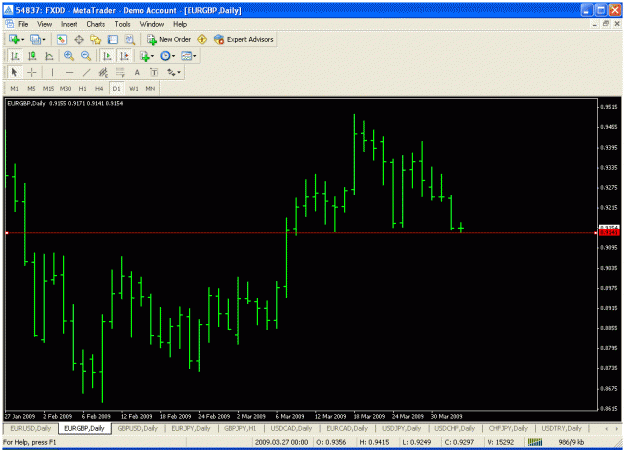Switch to the USDCHF,Daily chart tab

coord(454,428)
